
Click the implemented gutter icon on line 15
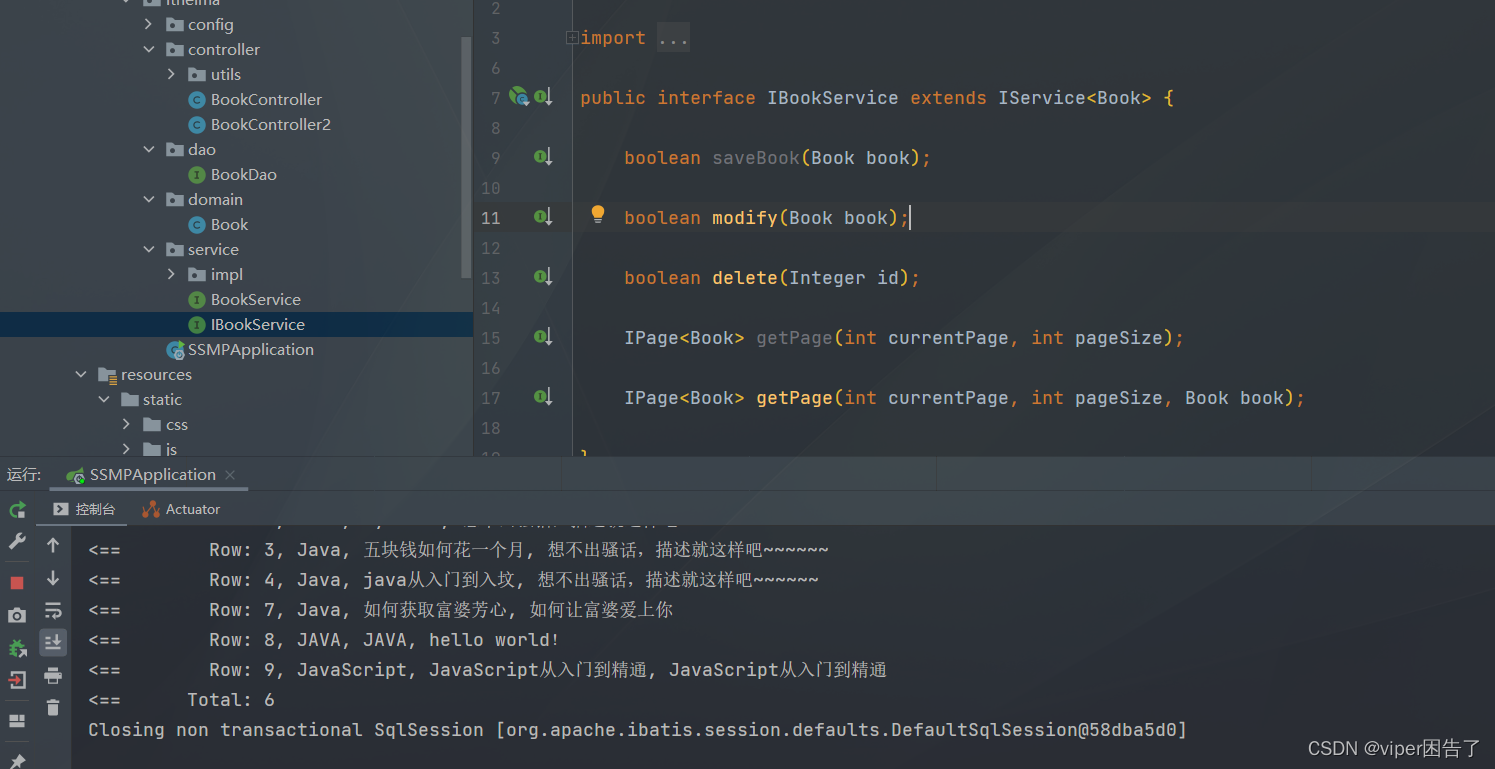tap(543, 337)
